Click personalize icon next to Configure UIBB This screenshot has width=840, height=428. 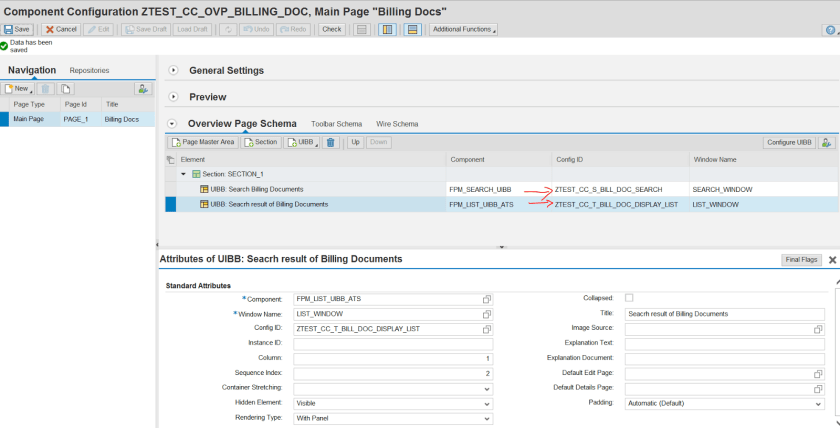point(827,143)
